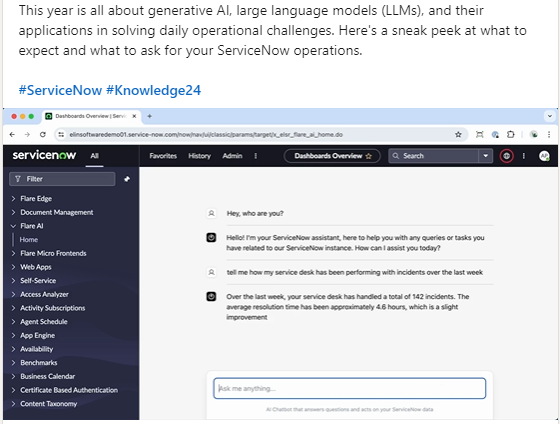Favorite Dashboards Overview with the star
560x424 pixels.
tap(369, 156)
